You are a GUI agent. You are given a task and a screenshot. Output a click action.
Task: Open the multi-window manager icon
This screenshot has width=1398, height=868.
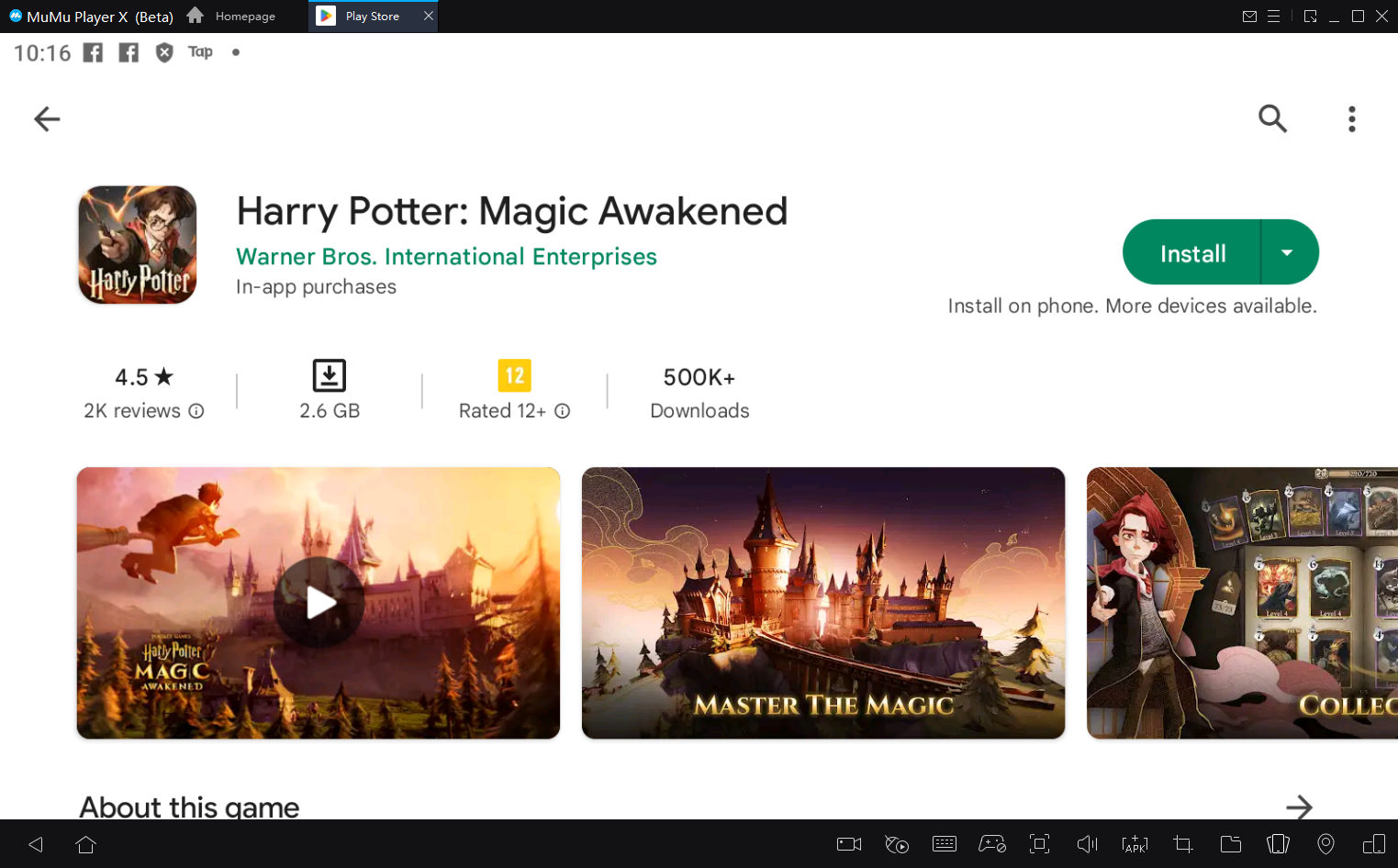pos(1374,844)
